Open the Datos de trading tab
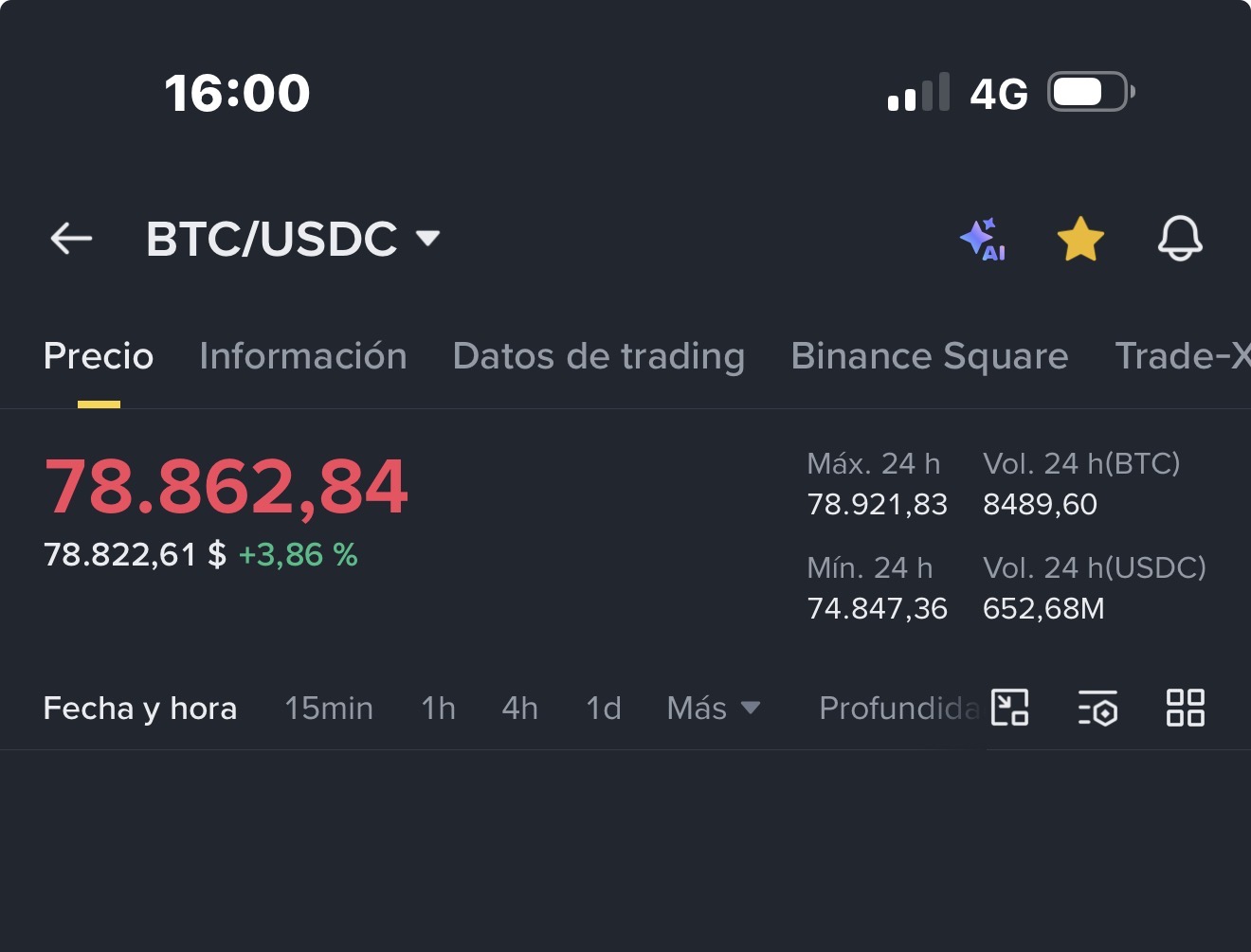1251x952 pixels. pos(599,356)
